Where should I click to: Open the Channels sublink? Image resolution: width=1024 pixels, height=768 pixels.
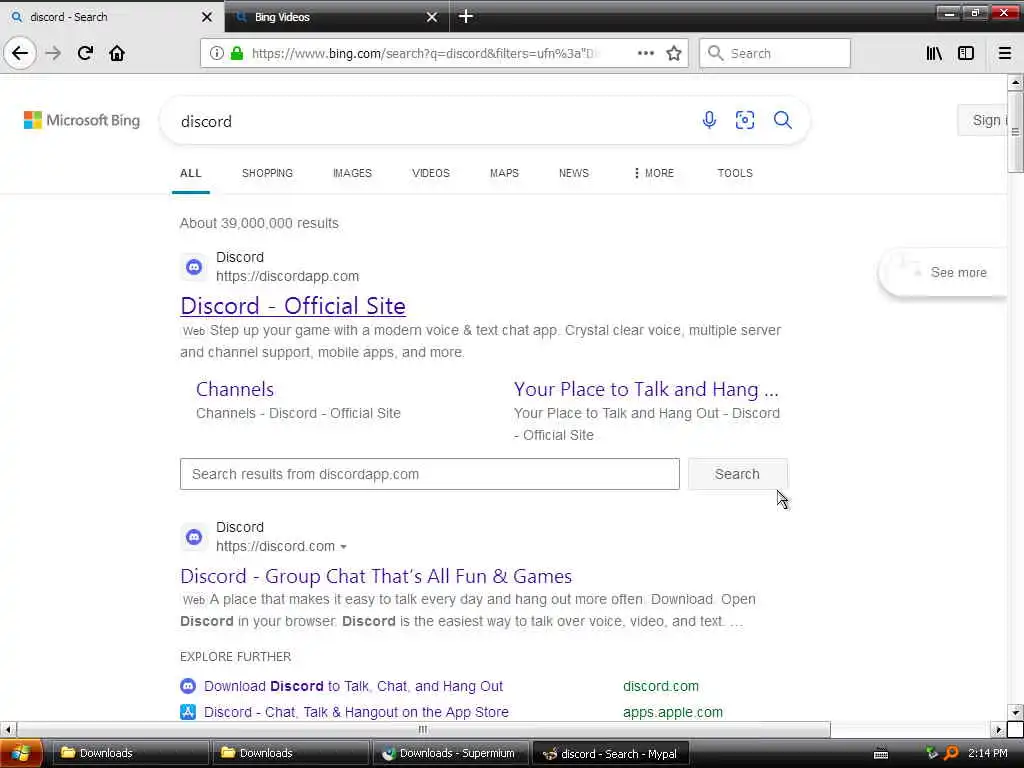pos(234,389)
